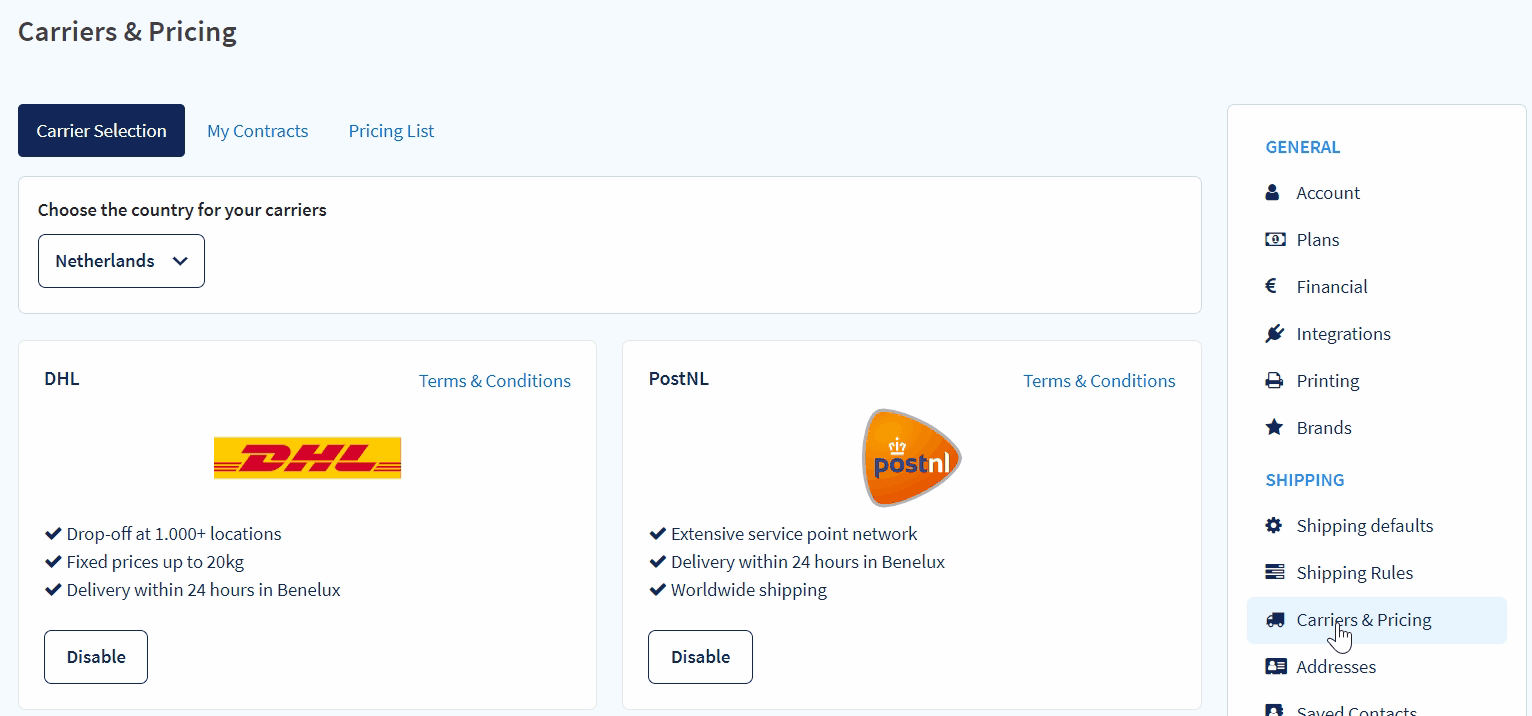
Task: Open the Plans menu item
Action: coord(1317,240)
